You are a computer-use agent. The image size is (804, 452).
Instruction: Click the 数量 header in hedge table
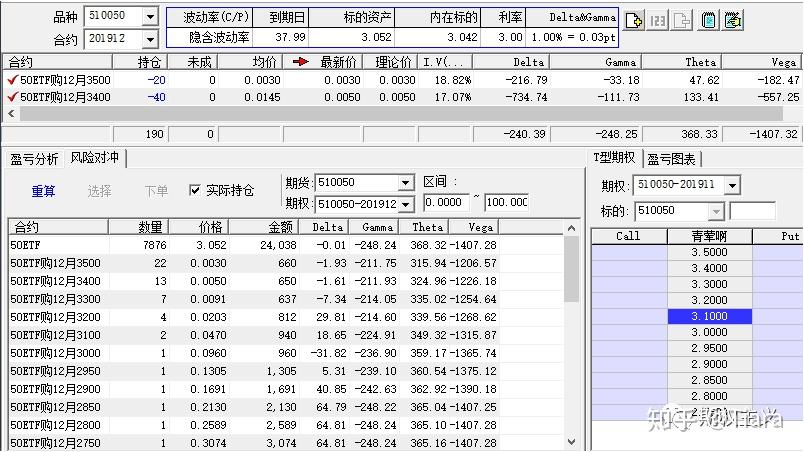pos(139,227)
